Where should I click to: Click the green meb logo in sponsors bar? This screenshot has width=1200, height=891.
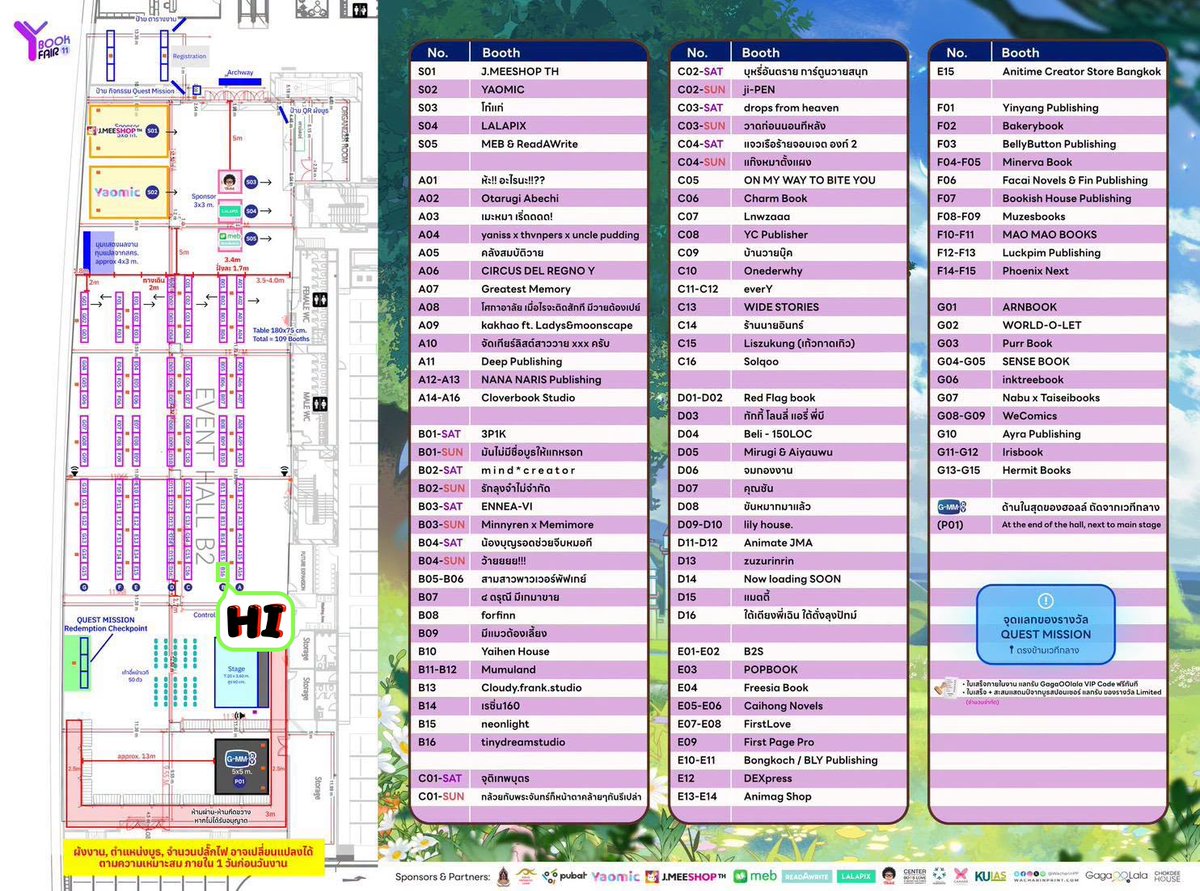point(755,877)
